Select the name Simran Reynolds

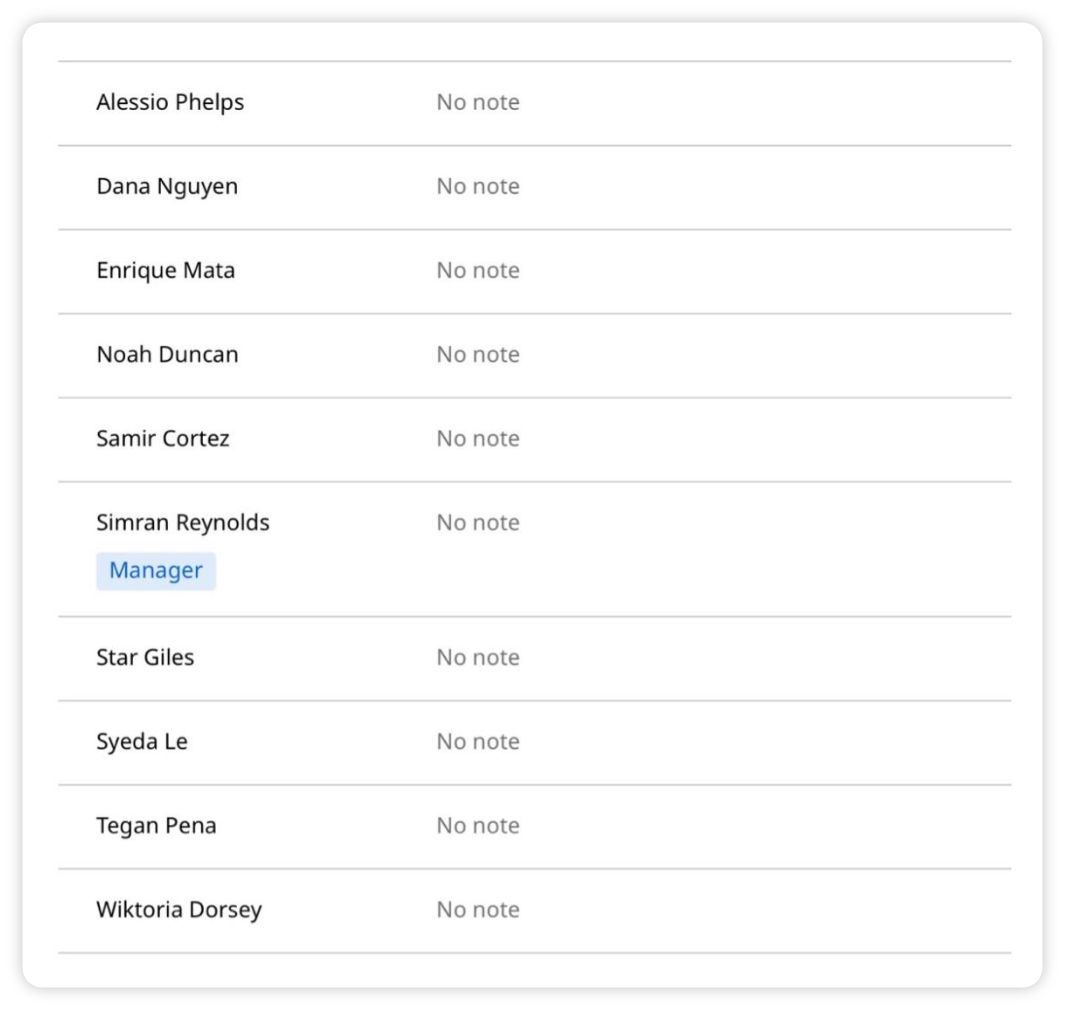tap(183, 523)
